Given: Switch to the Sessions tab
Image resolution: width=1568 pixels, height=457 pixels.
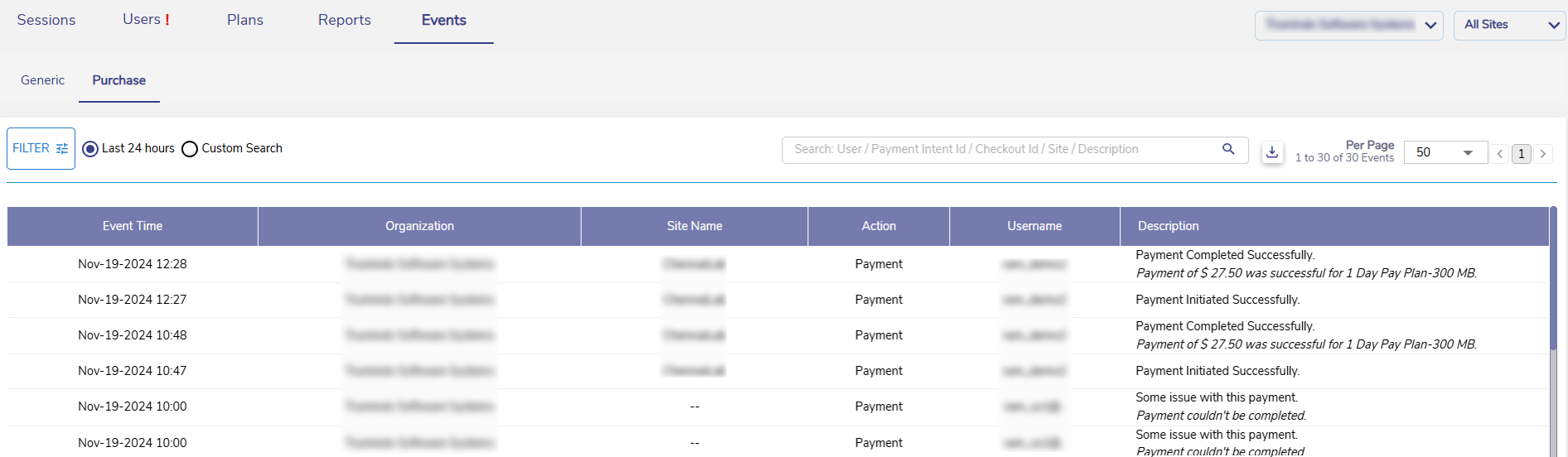Looking at the screenshot, I should point(46,20).
